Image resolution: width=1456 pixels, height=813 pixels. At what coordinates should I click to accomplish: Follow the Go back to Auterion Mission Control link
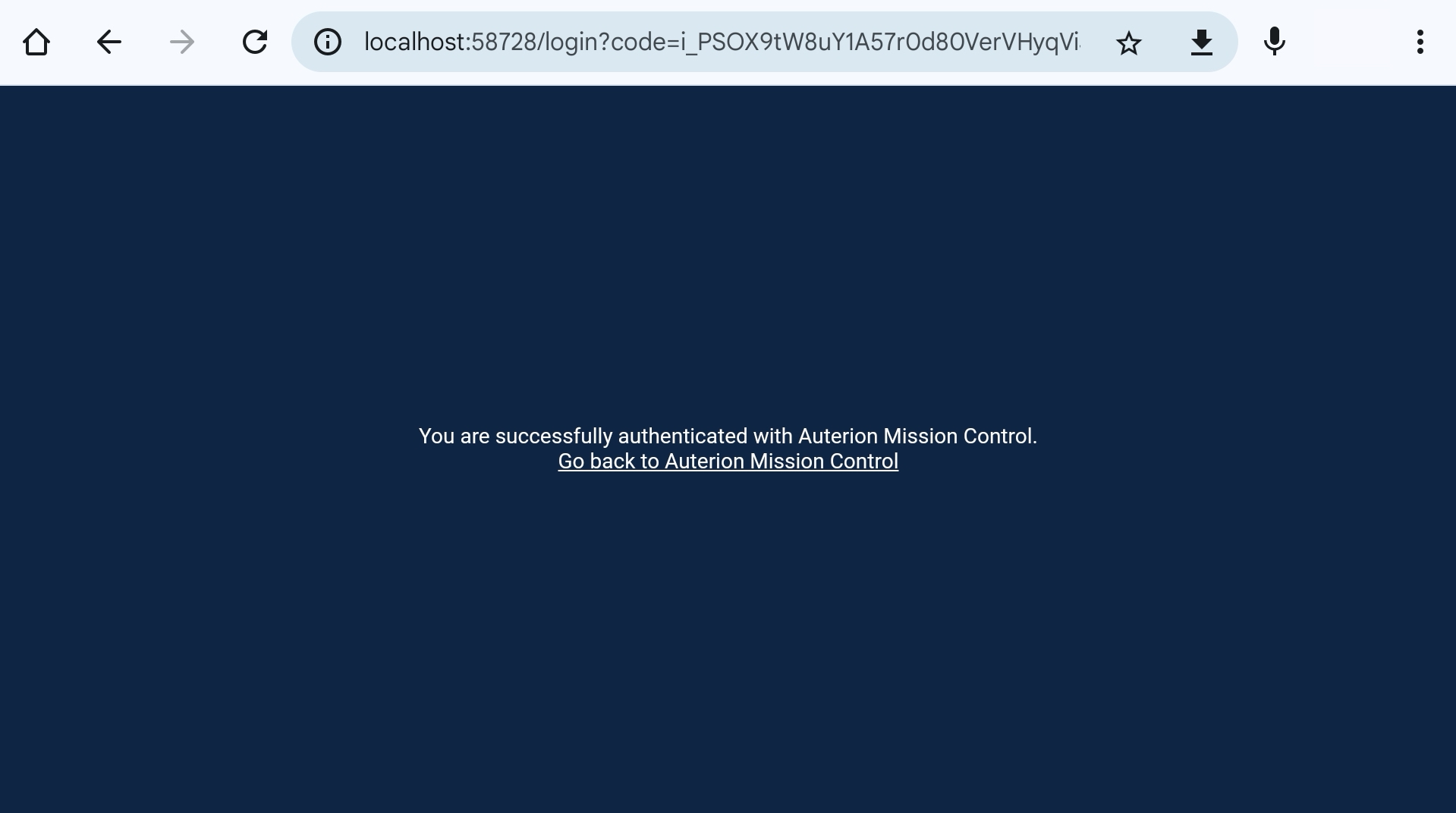pos(728,462)
